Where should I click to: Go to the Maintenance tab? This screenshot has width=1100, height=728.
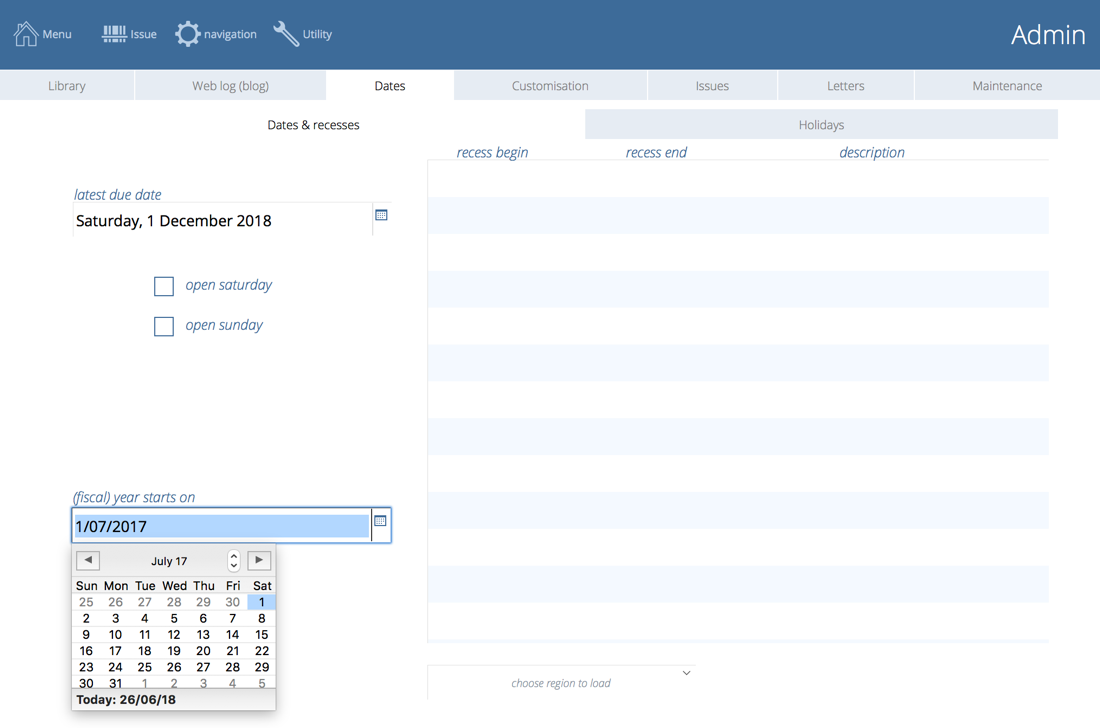1007,86
